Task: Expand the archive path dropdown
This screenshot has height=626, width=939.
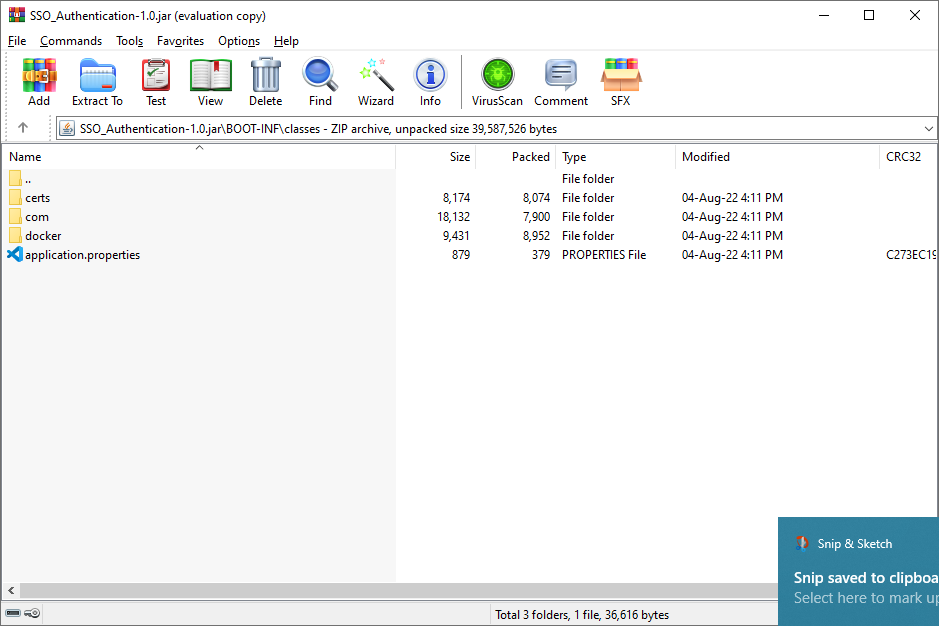Action: [x=928, y=129]
